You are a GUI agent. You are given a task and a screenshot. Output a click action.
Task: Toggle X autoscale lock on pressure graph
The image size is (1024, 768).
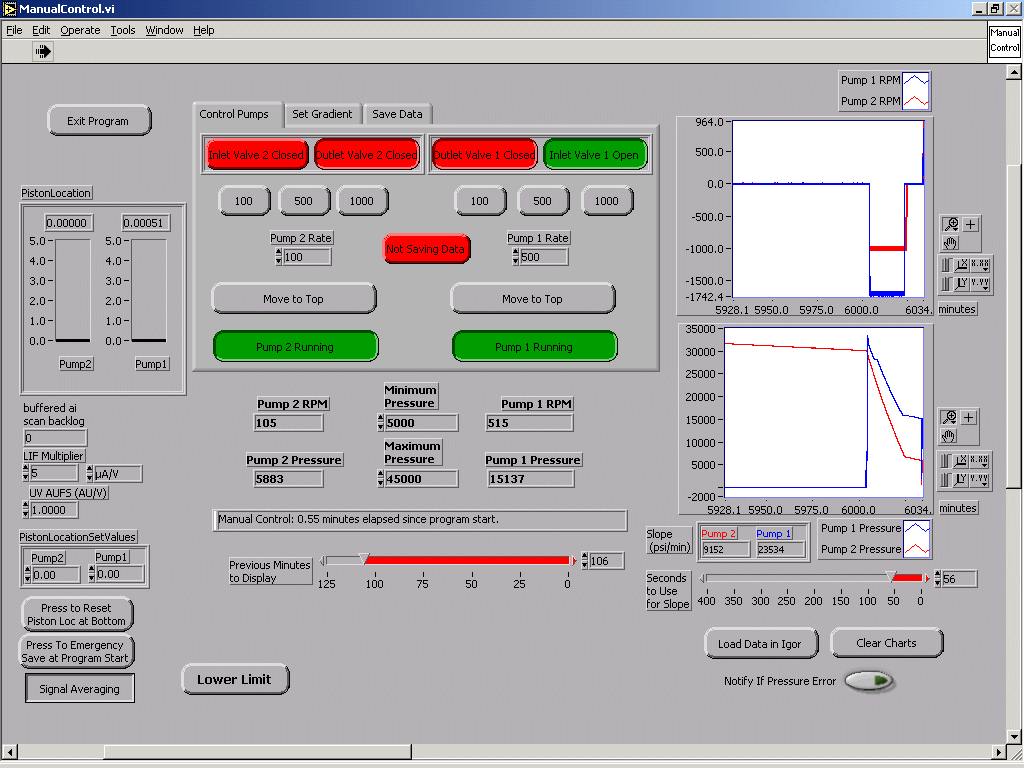click(945, 461)
